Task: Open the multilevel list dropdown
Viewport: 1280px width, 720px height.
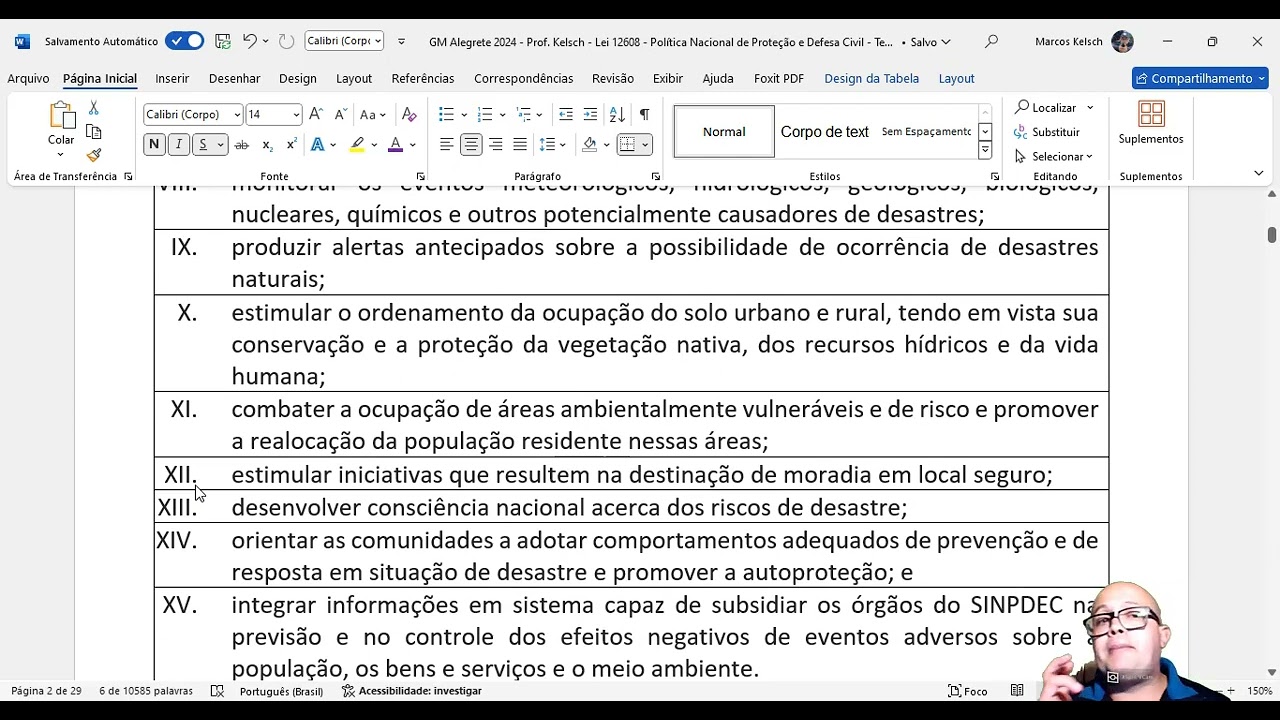Action: [540, 115]
